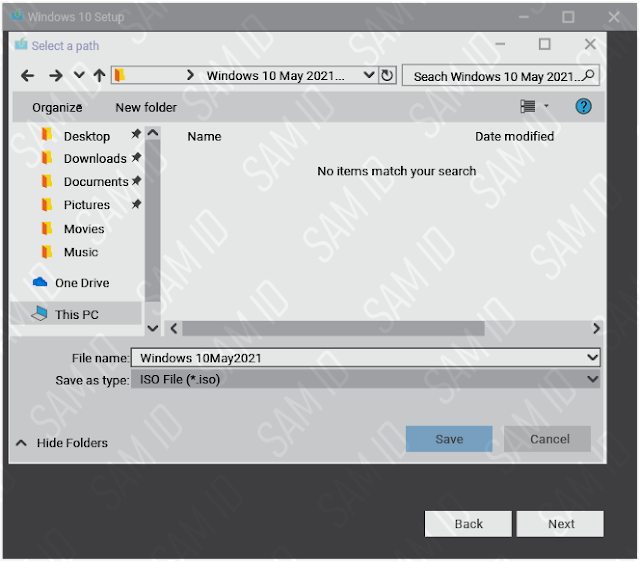Click the pin icon next to Desktop
This screenshot has height=562, width=640.
(x=136, y=134)
